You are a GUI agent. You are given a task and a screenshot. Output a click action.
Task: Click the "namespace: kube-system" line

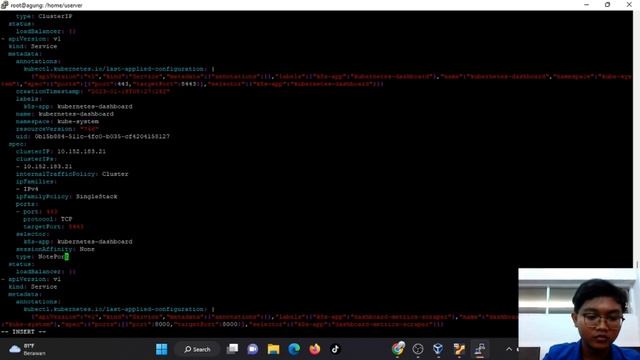tap(57, 122)
